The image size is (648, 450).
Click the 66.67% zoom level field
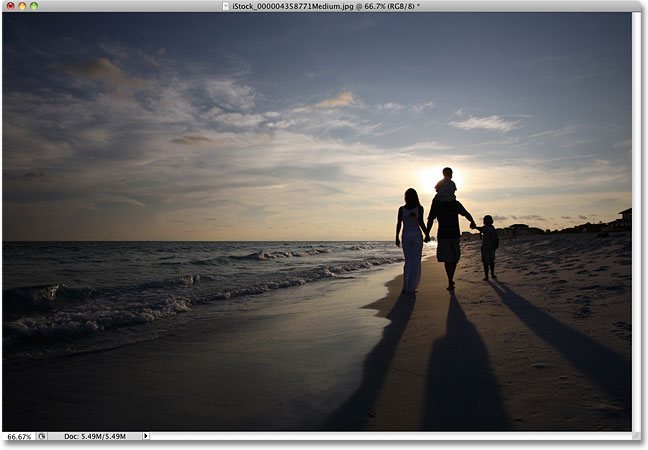click(x=19, y=436)
